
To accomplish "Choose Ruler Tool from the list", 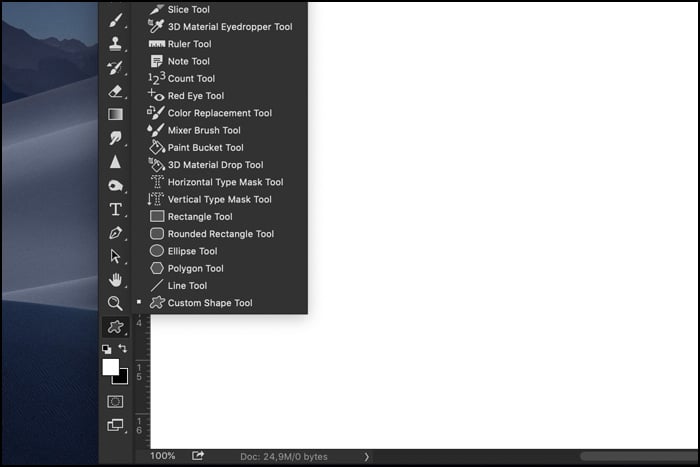I will point(220,44).
